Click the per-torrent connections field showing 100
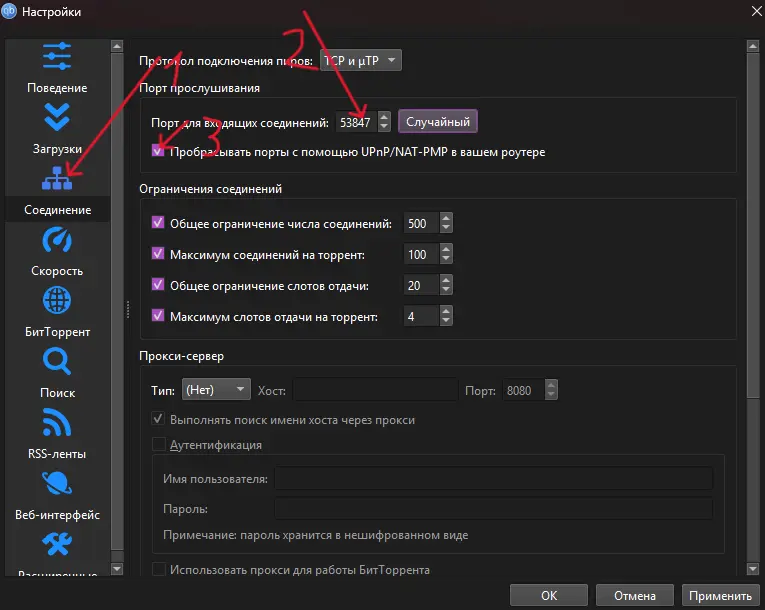 click(x=422, y=254)
